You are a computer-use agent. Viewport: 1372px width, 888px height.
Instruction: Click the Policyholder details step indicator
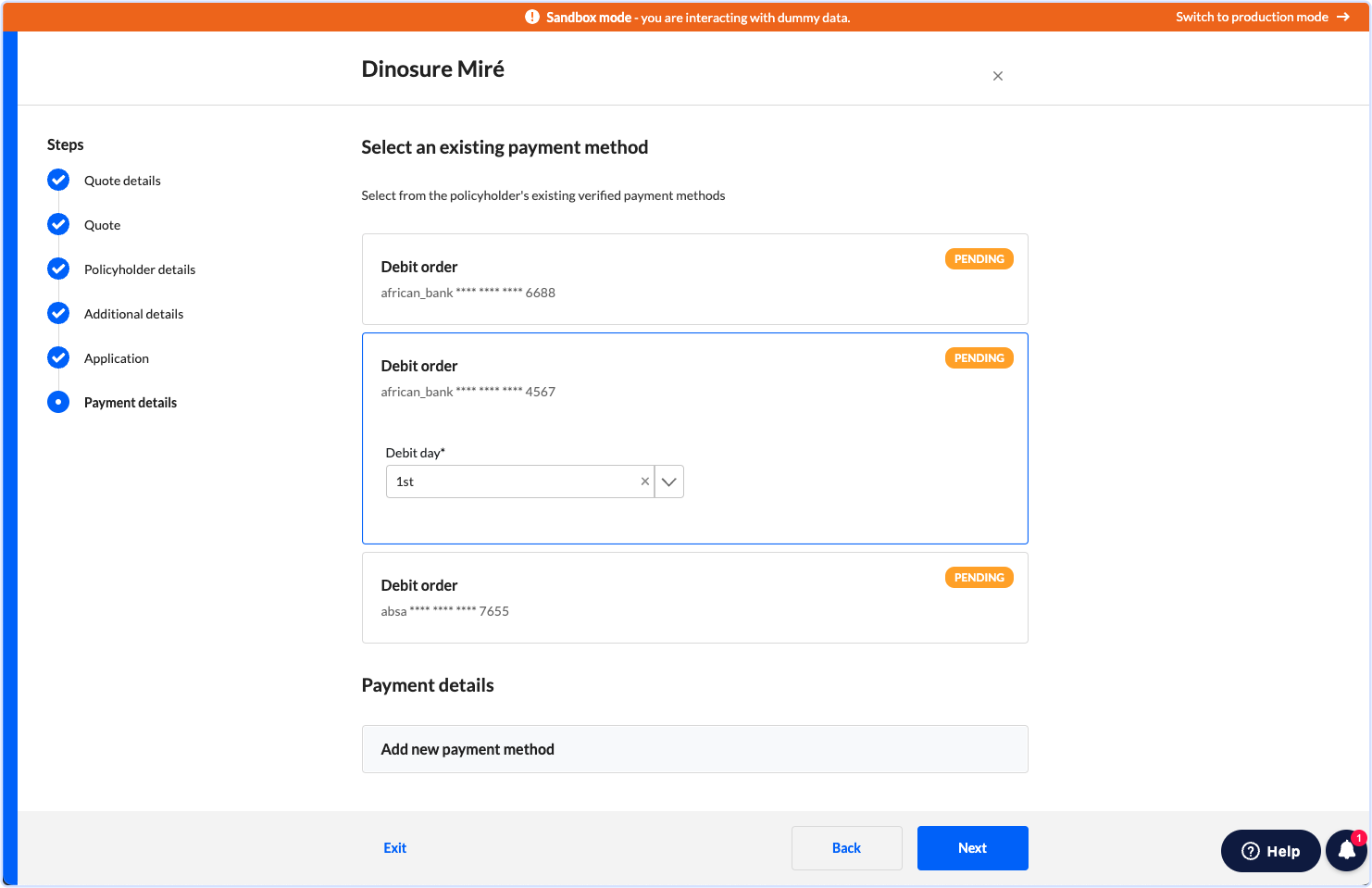(x=58, y=269)
